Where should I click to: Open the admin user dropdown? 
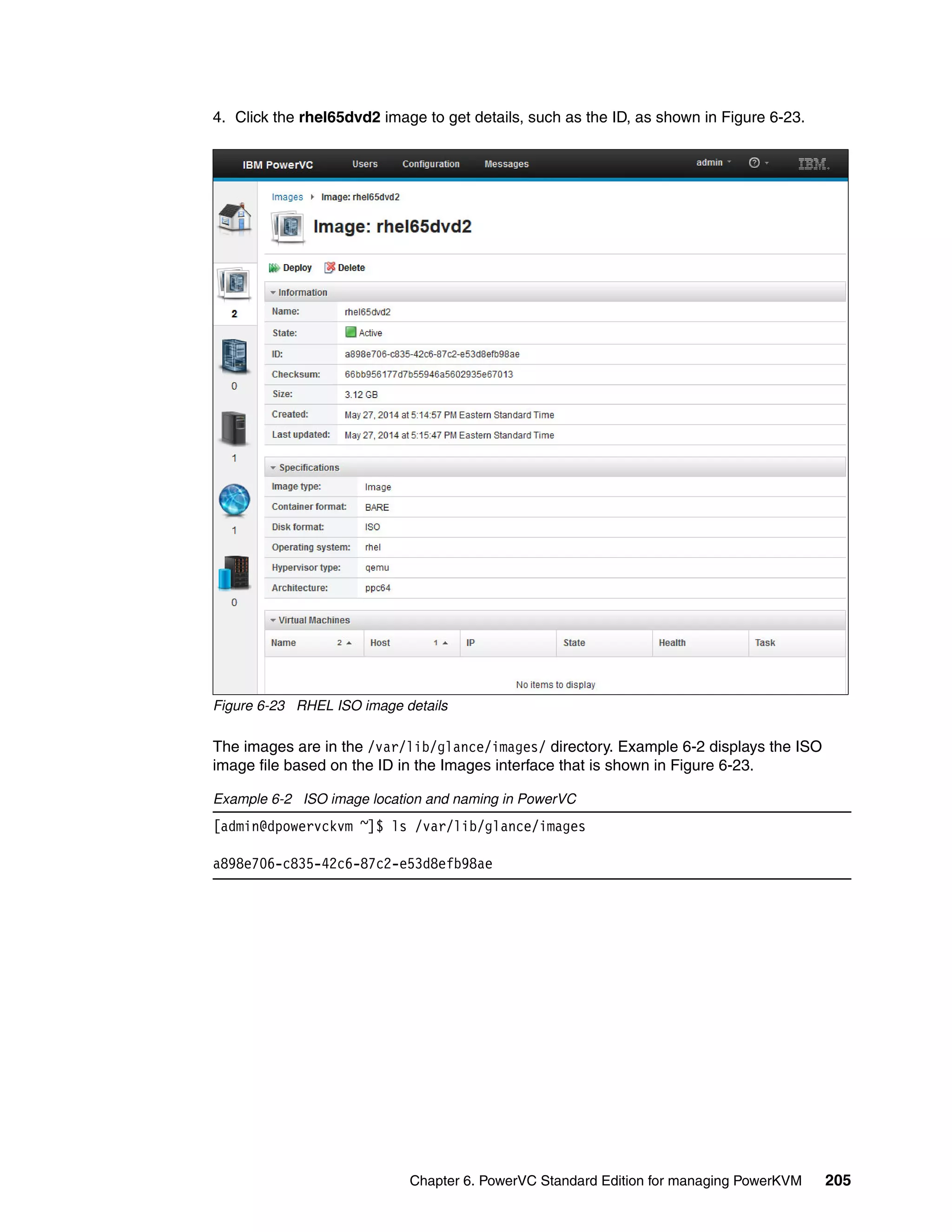[x=714, y=162]
